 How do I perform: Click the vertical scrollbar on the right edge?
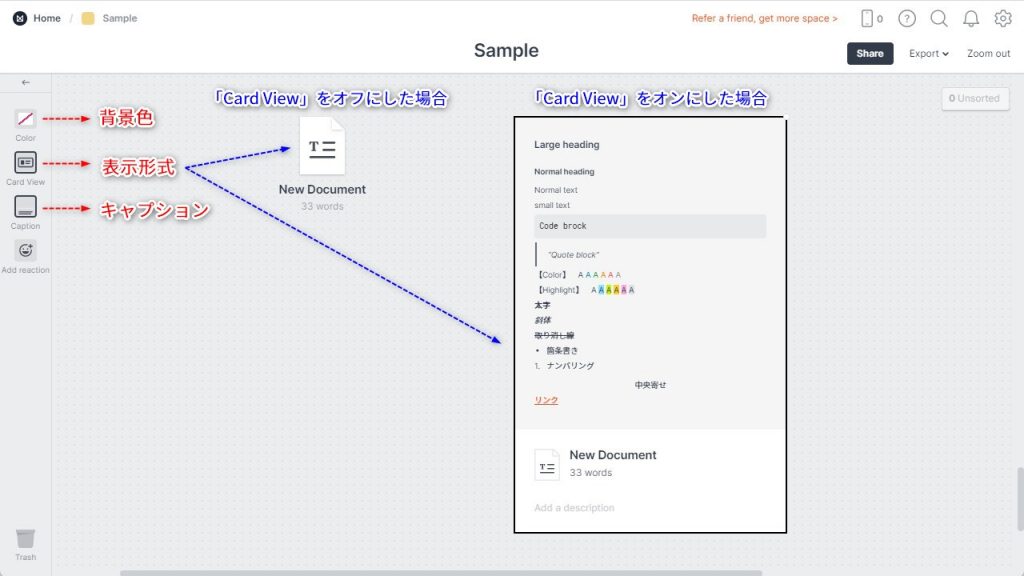click(1020, 499)
